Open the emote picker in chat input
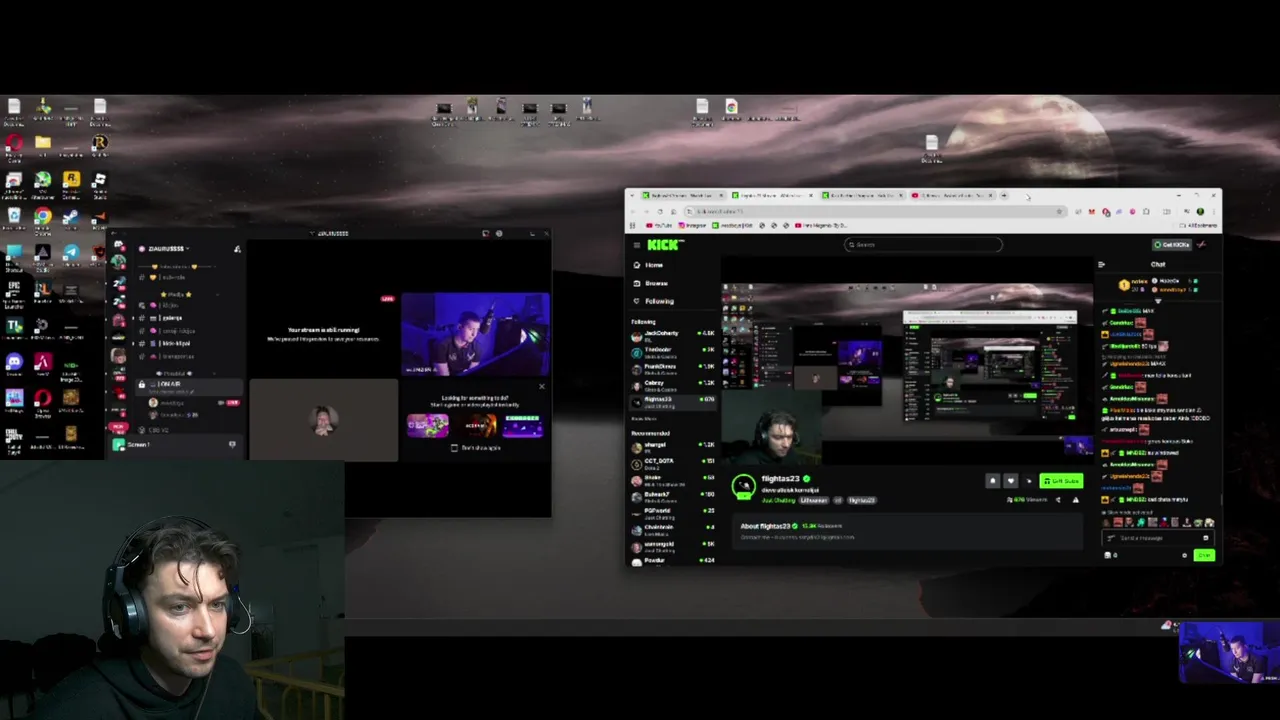This screenshot has width=1280, height=720. click(x=1205, y=538)
